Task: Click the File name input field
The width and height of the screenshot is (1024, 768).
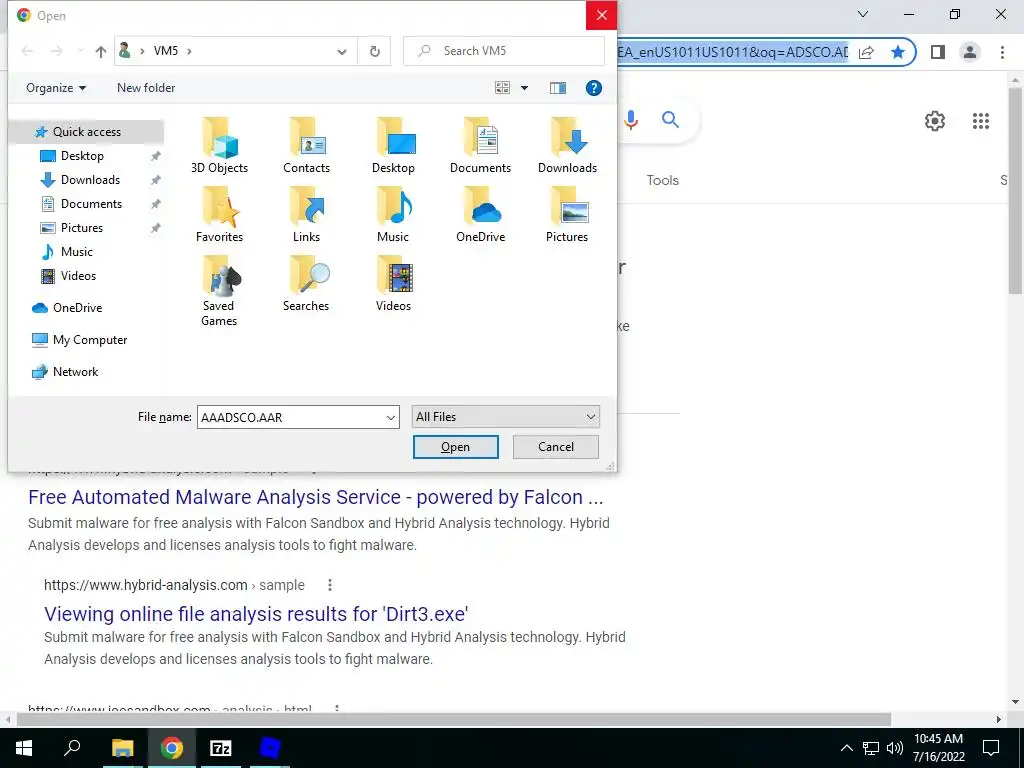Action: coord(291,417)
